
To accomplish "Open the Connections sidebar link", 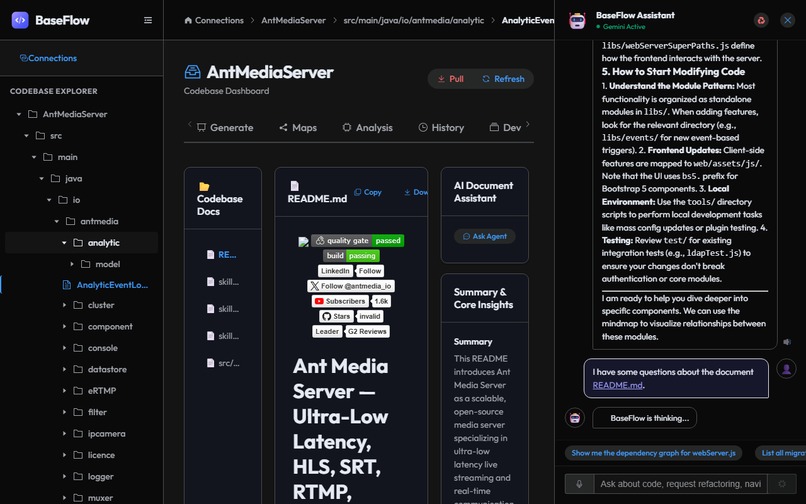I will tap(48, 58).
